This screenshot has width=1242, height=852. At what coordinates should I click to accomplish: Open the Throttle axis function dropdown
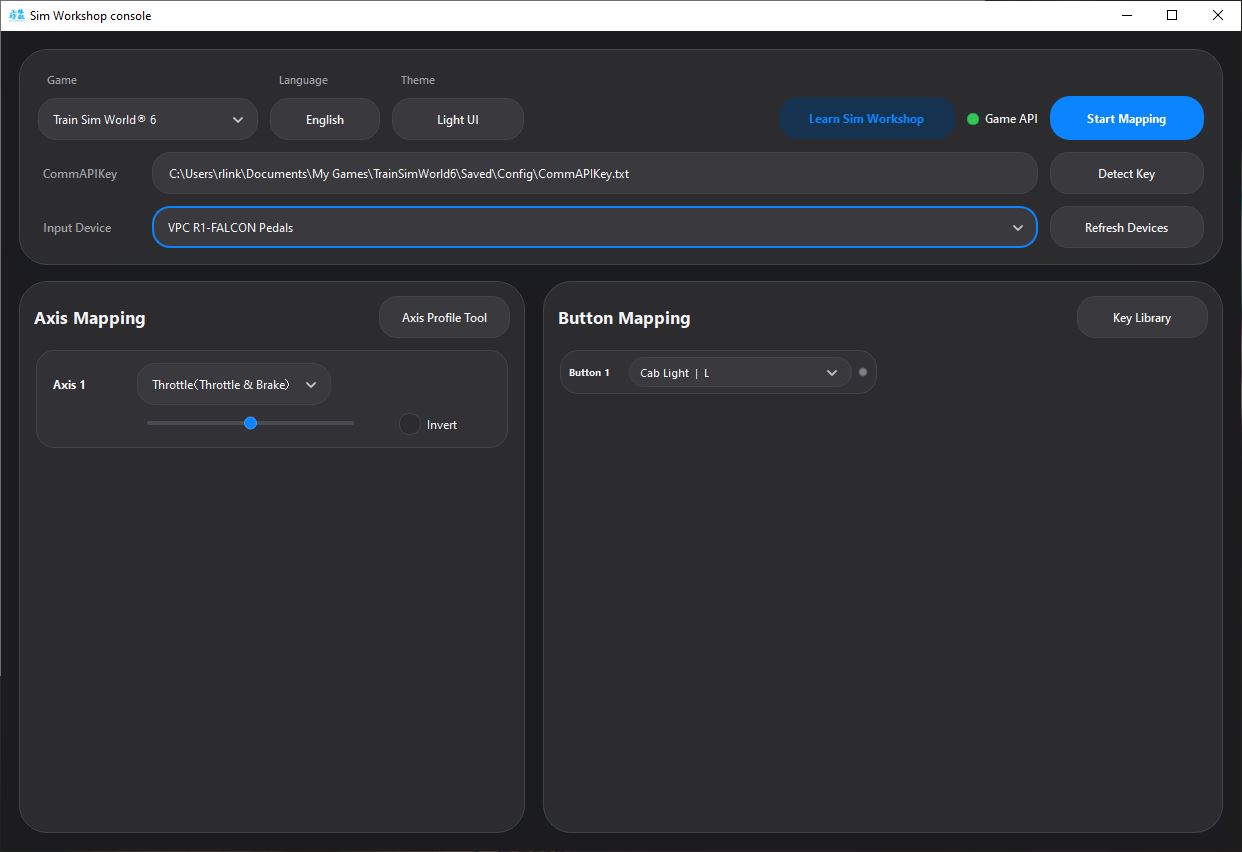point(233,384)
